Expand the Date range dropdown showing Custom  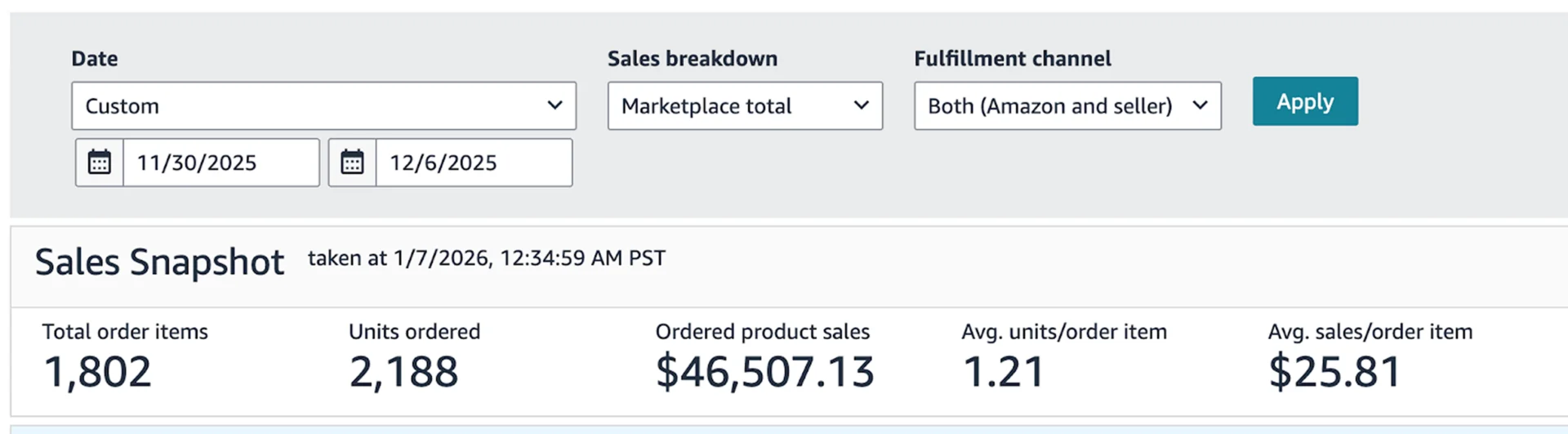[323, 105]
